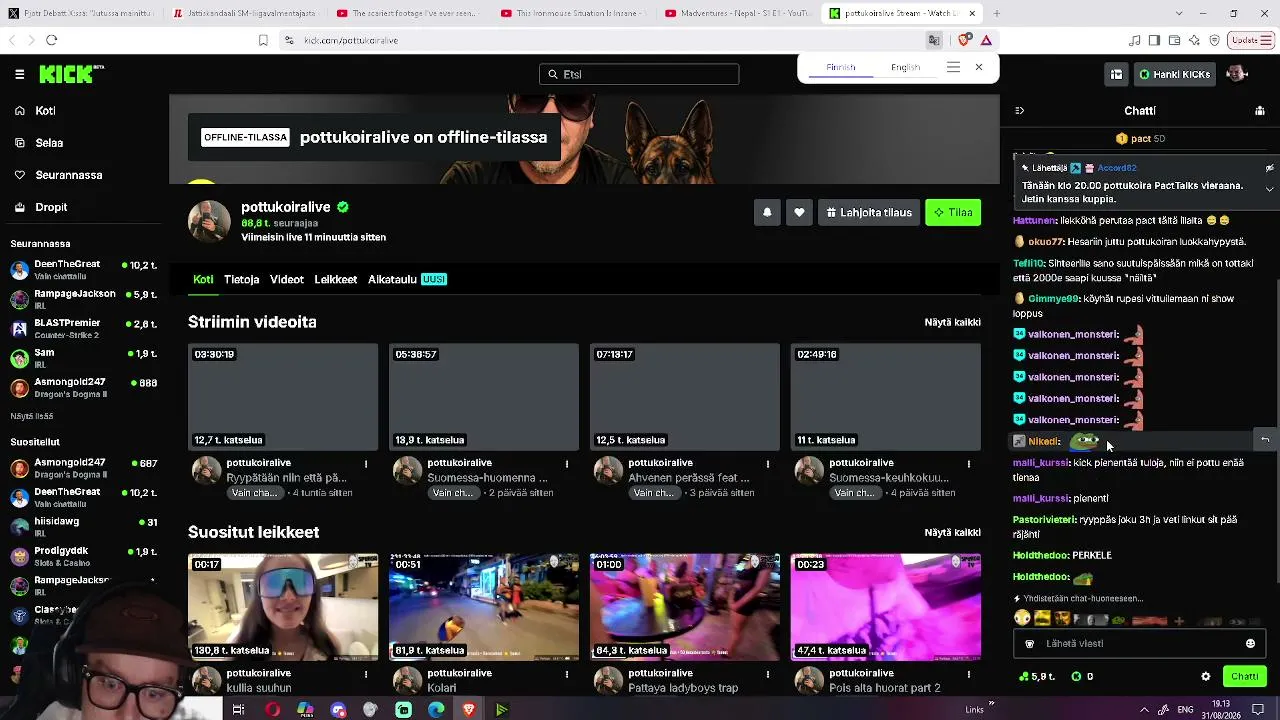Viewport: 1280px width, 720px height.
Task: Show the browser sidebar panel
Action: pyautogui.click(x=1154, y=40)
